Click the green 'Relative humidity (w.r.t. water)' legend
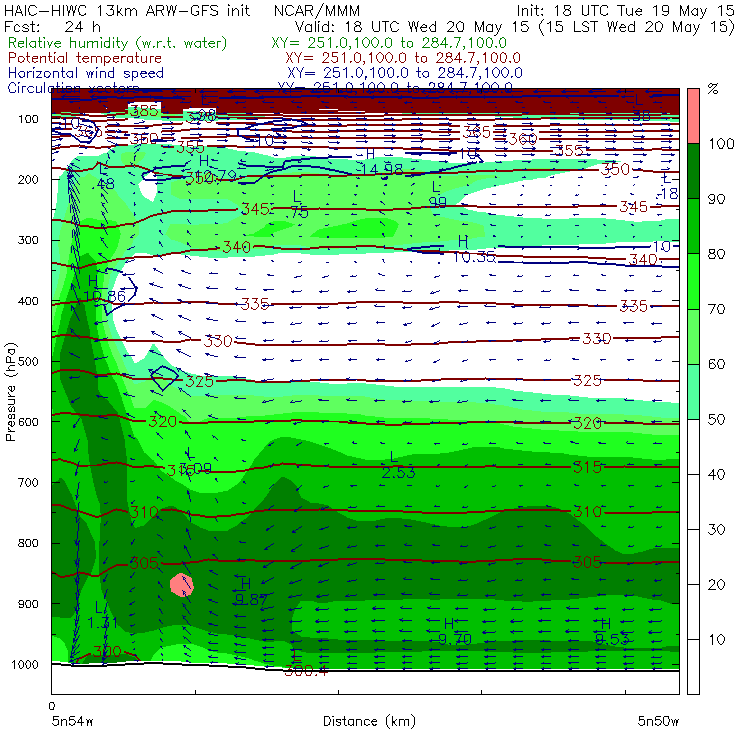Image resolution: width=740 pixels, height=740 pixels. [118, 43]
